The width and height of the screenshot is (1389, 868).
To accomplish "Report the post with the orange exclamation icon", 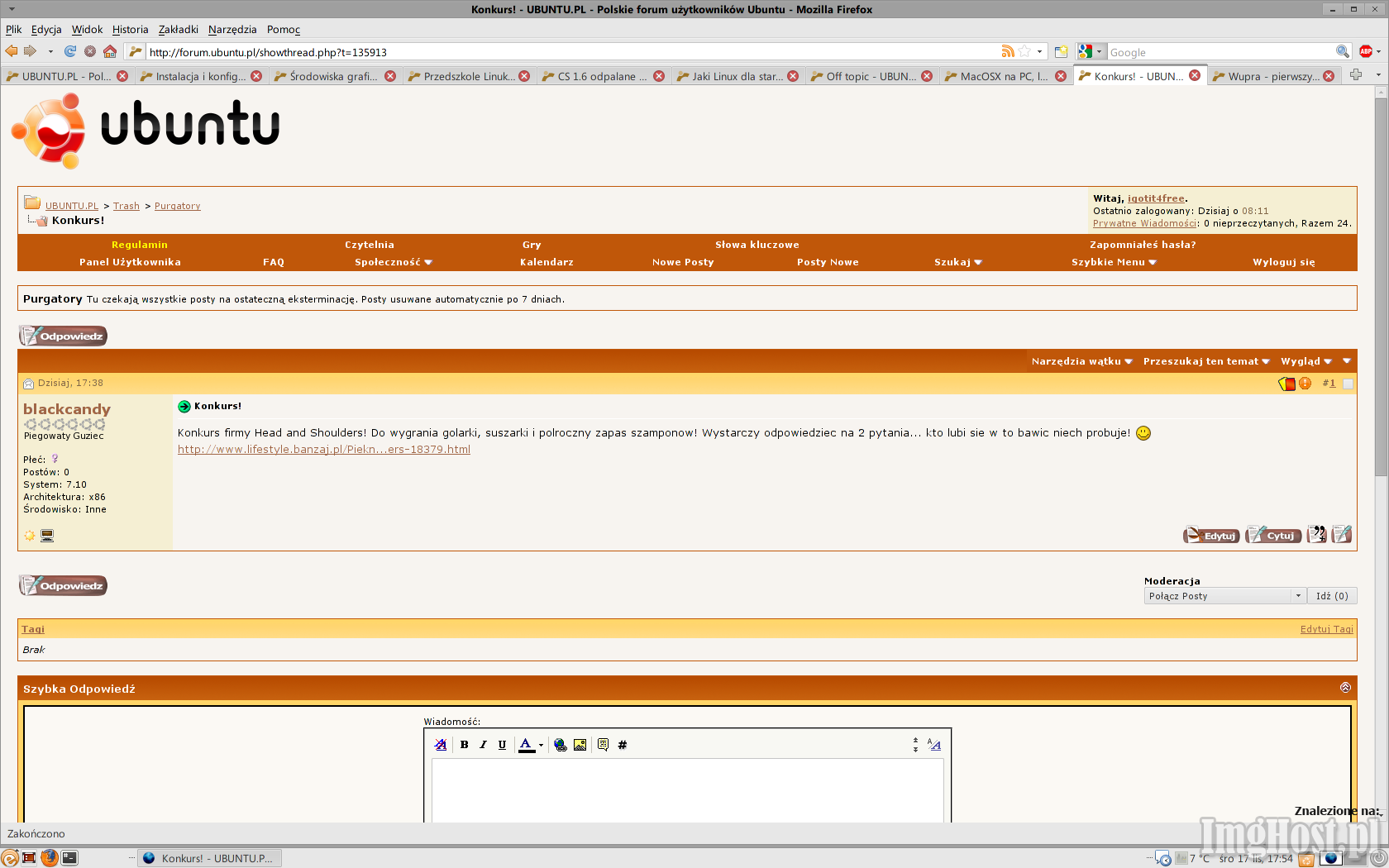I will [1305, 384].
